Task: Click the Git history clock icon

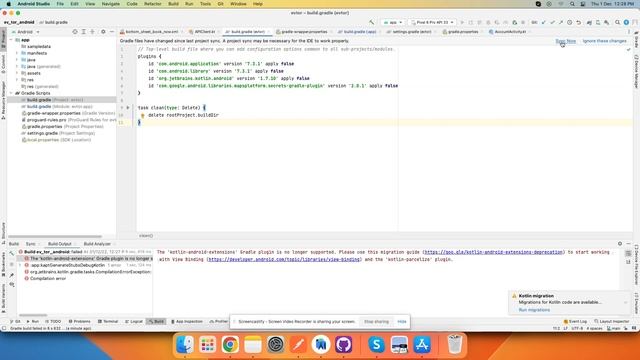Action: click(x=570, y=22)
